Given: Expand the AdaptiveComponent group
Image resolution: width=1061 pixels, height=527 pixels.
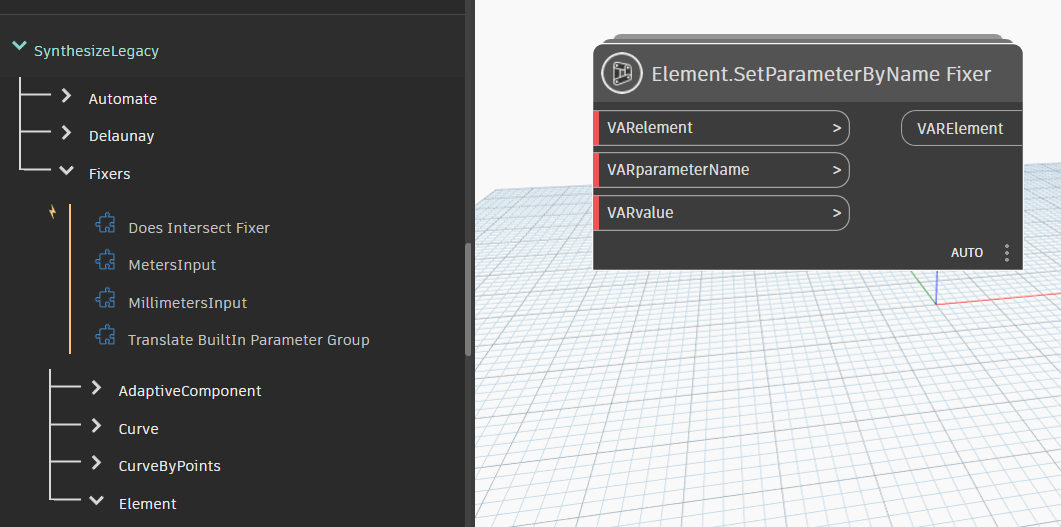Looking at the screenshot, I should click(95, 388).
